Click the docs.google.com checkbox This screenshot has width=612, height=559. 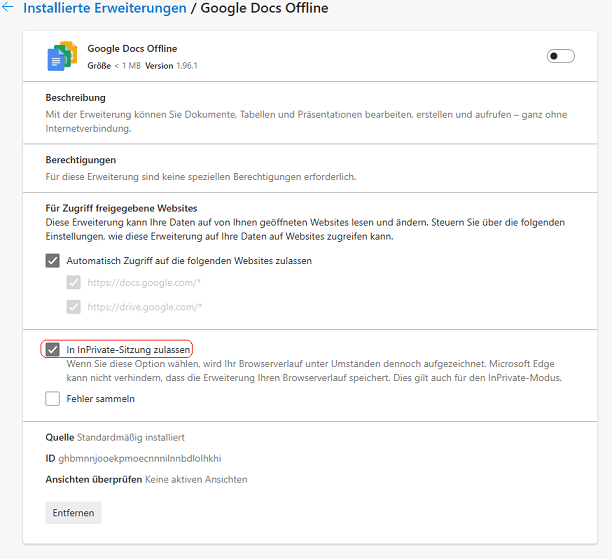[x=74, y=283]
